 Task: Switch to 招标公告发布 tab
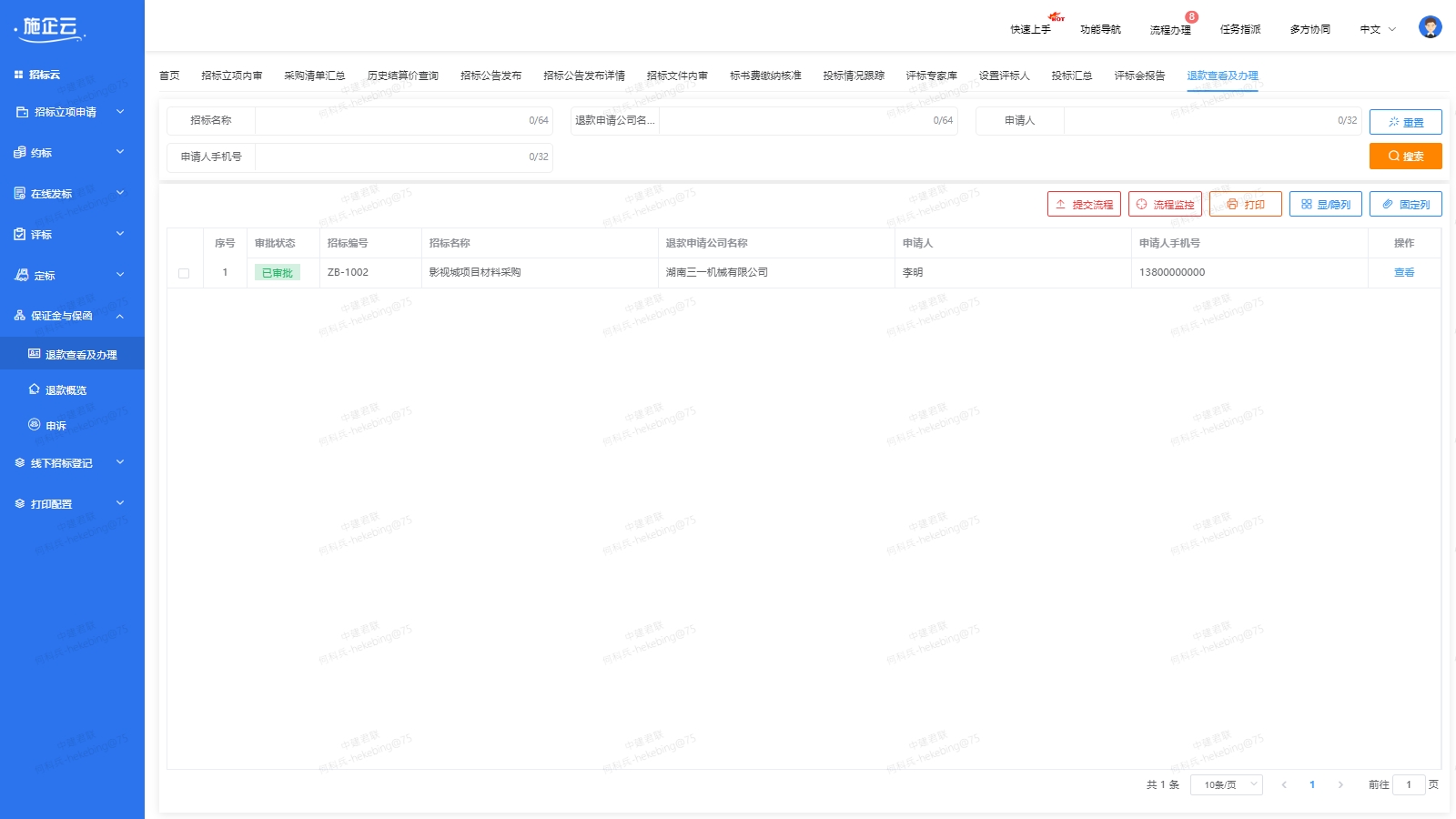tap(490, 76)
